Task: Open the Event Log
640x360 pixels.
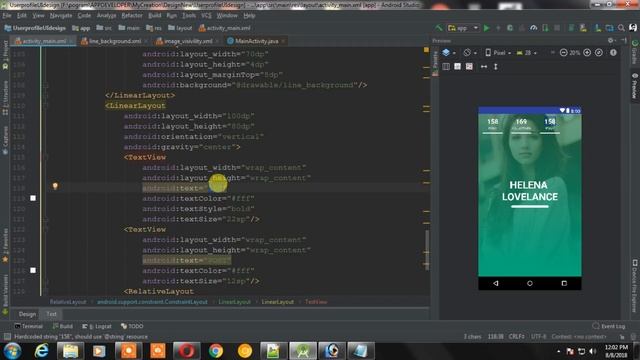Action: point(609,326)
